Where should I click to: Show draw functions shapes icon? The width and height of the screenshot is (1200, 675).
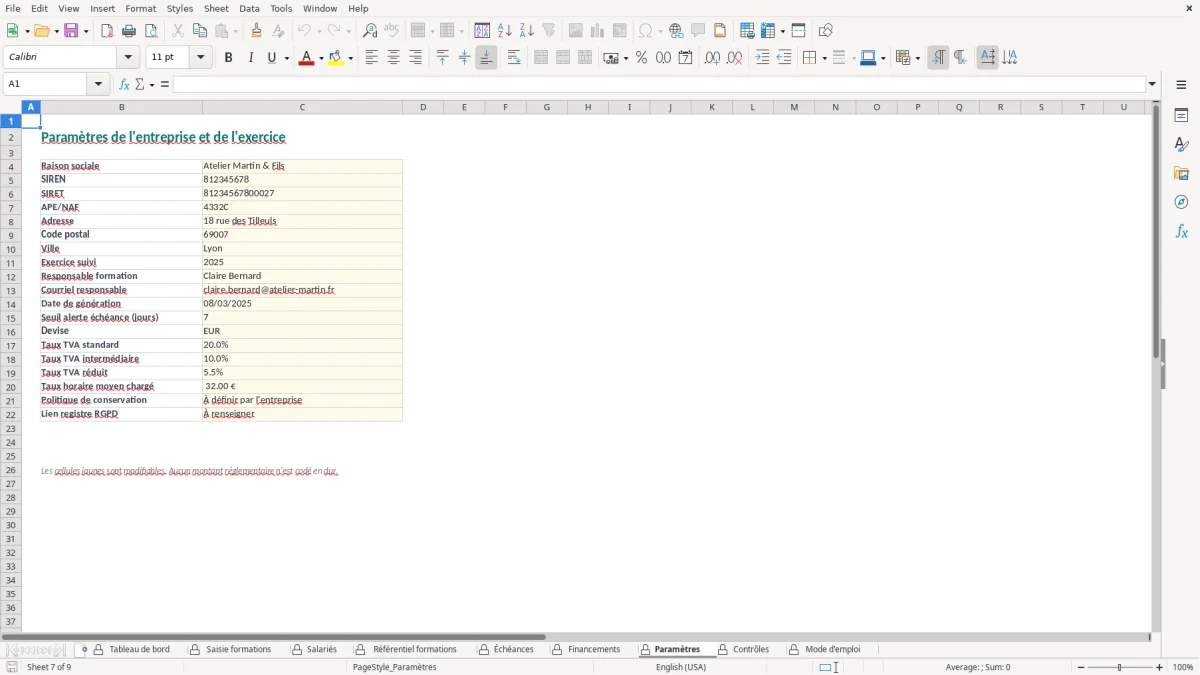click(826, 31)
